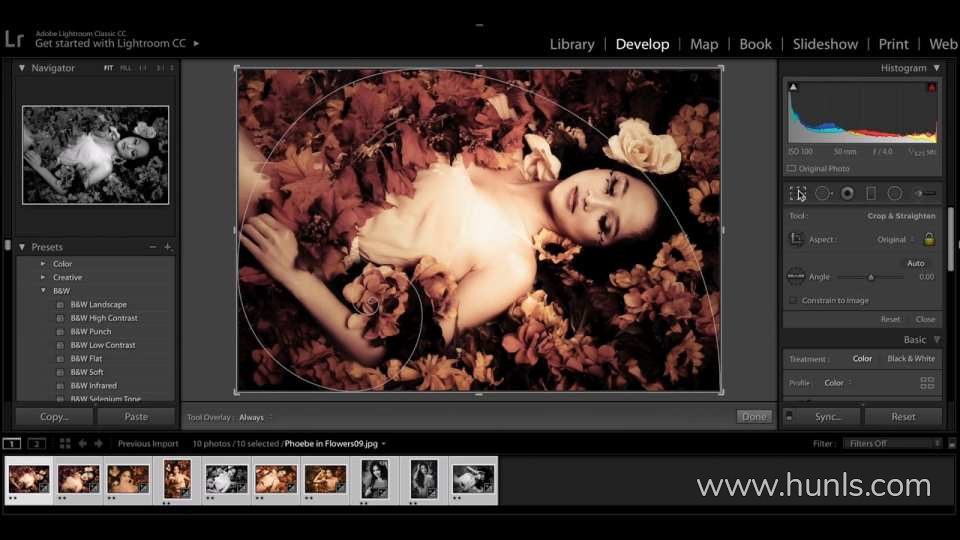Collapse the B&W presets group
Image resolution: width=960 pixels, height=540 pixels.
[43, 291]
